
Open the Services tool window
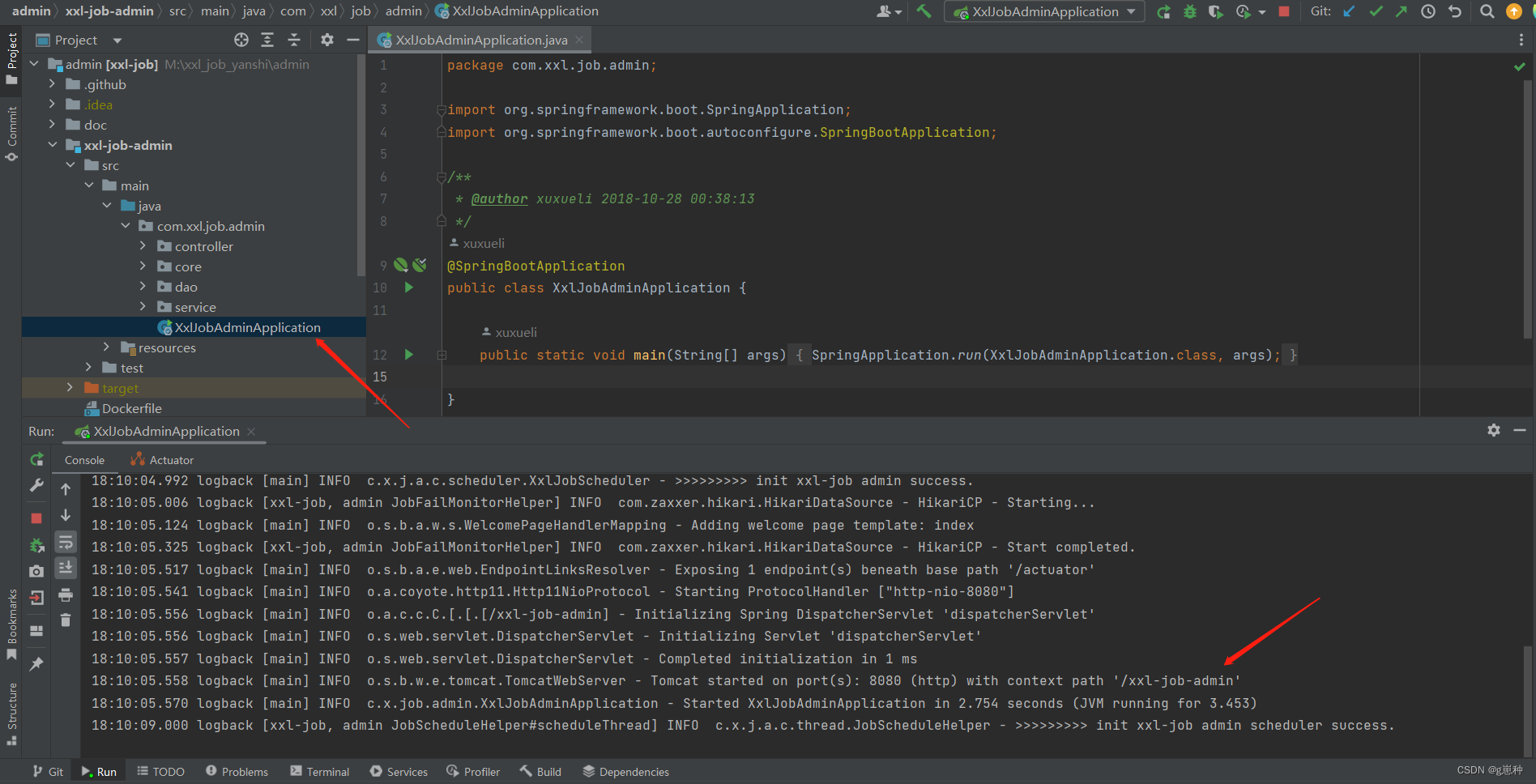pyautogui.click(x=399, y=772)
